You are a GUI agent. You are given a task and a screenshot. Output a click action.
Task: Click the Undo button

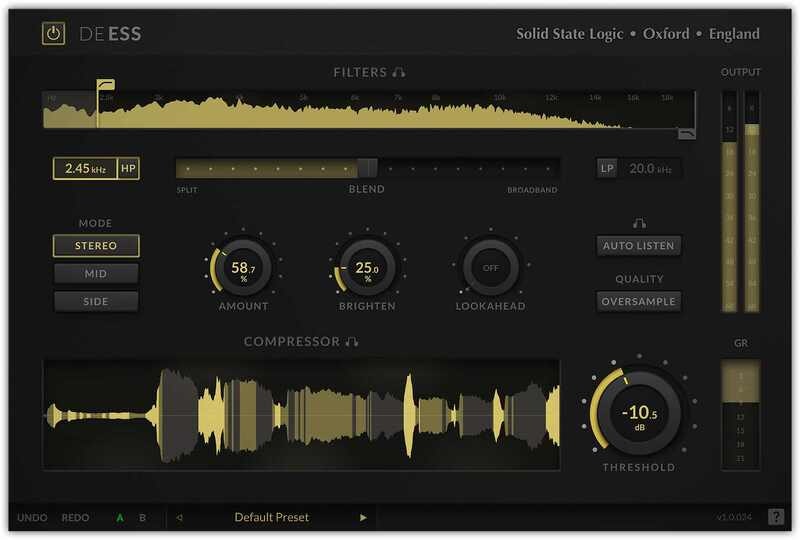click(x=32, y=518)
